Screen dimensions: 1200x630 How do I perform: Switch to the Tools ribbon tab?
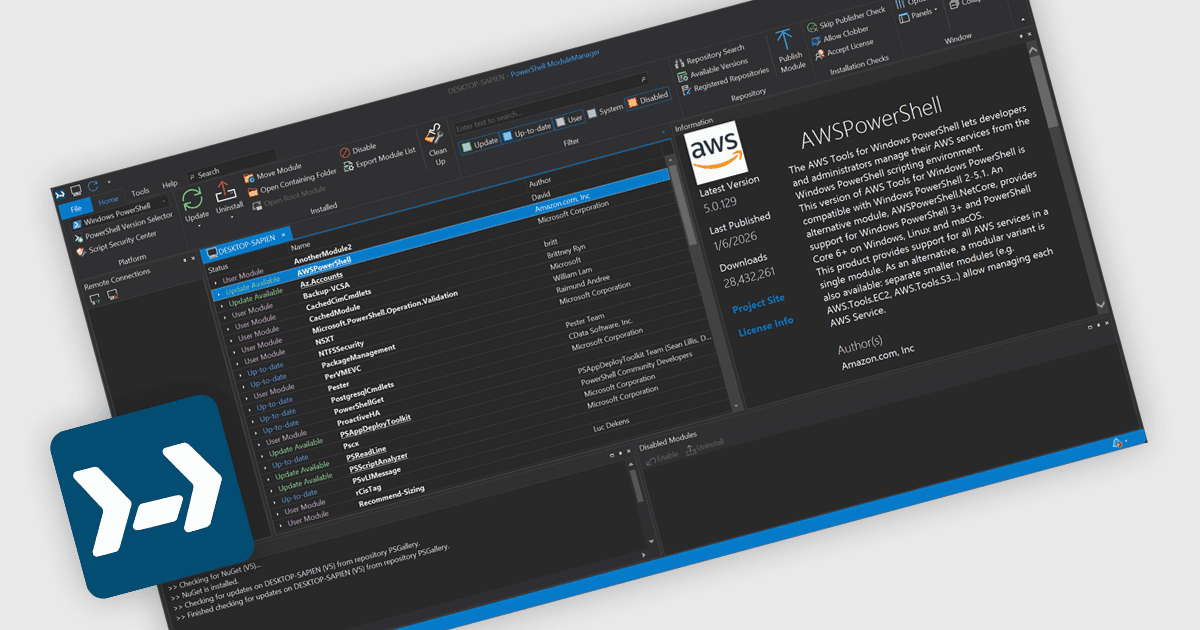140,191
